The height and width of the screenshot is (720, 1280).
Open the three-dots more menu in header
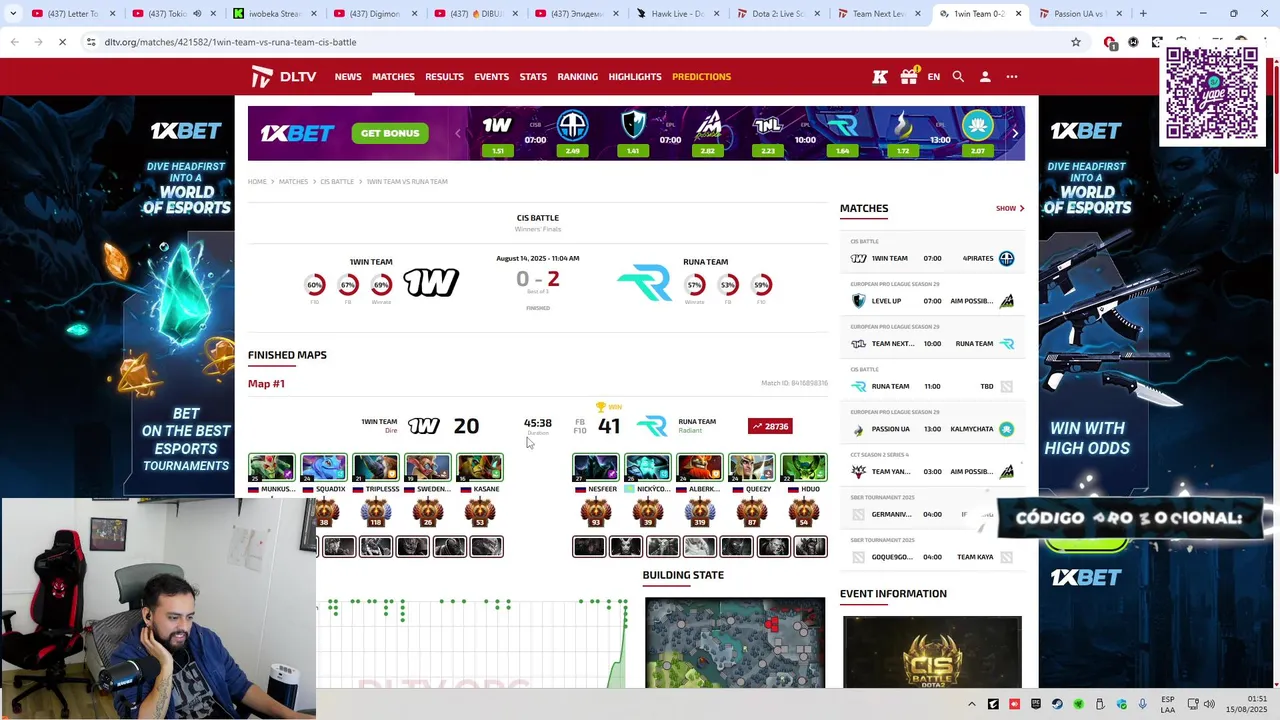tap(1012, 77)
